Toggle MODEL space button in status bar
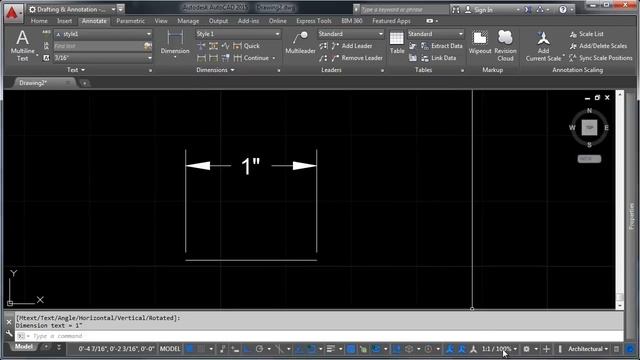The width and height of the screenshot is (640, 360). [x=170, y=349]
